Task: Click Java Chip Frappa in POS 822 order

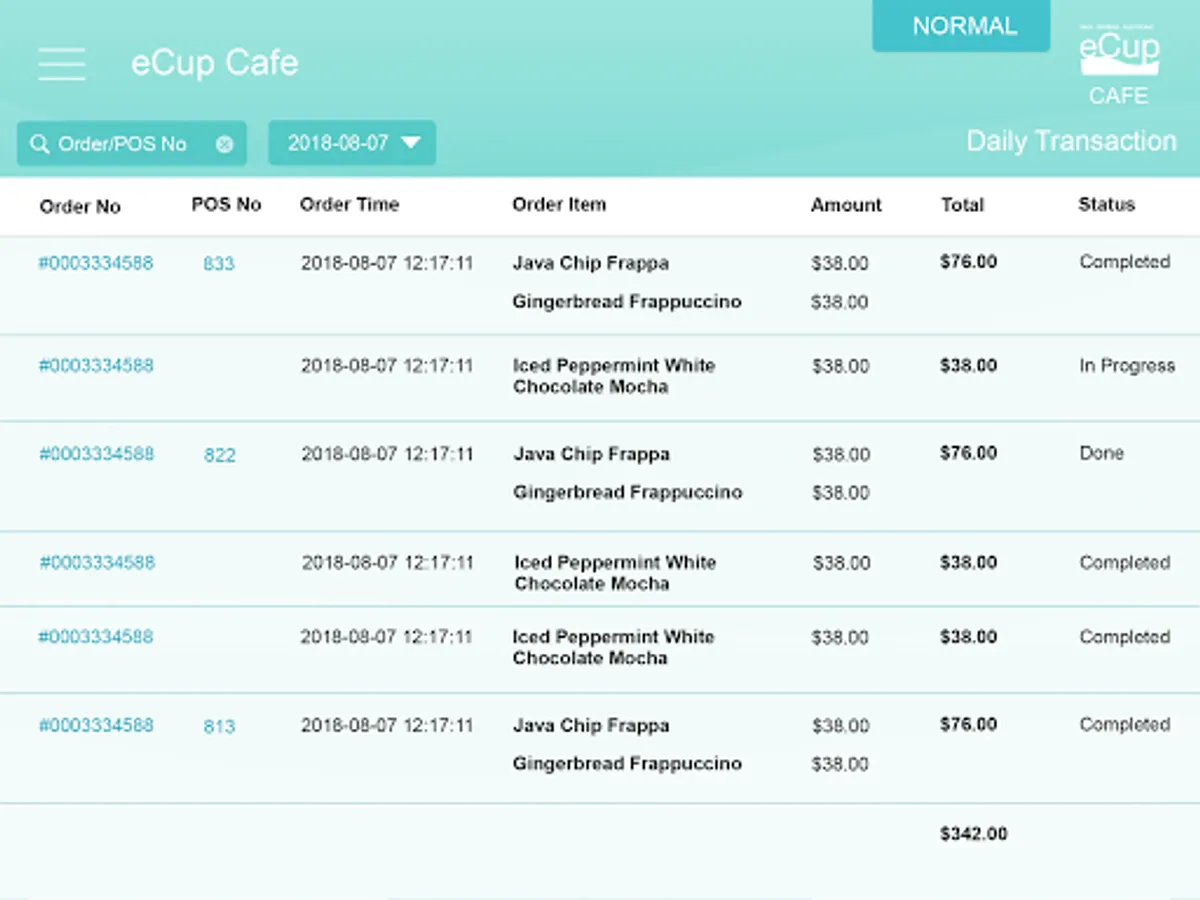Action: [592, 454]
